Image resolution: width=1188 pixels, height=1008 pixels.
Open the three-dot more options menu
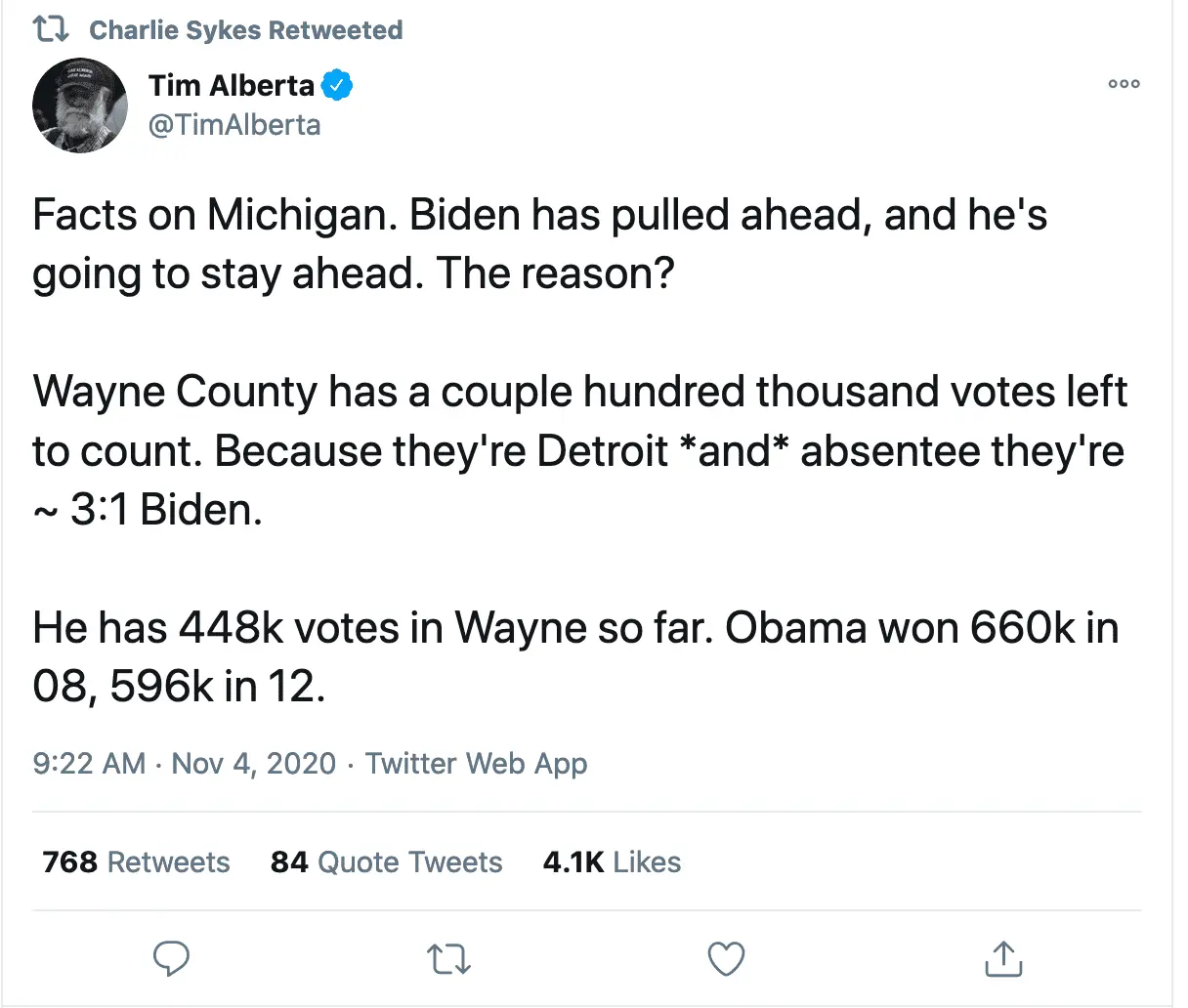tap(1124, 84)
